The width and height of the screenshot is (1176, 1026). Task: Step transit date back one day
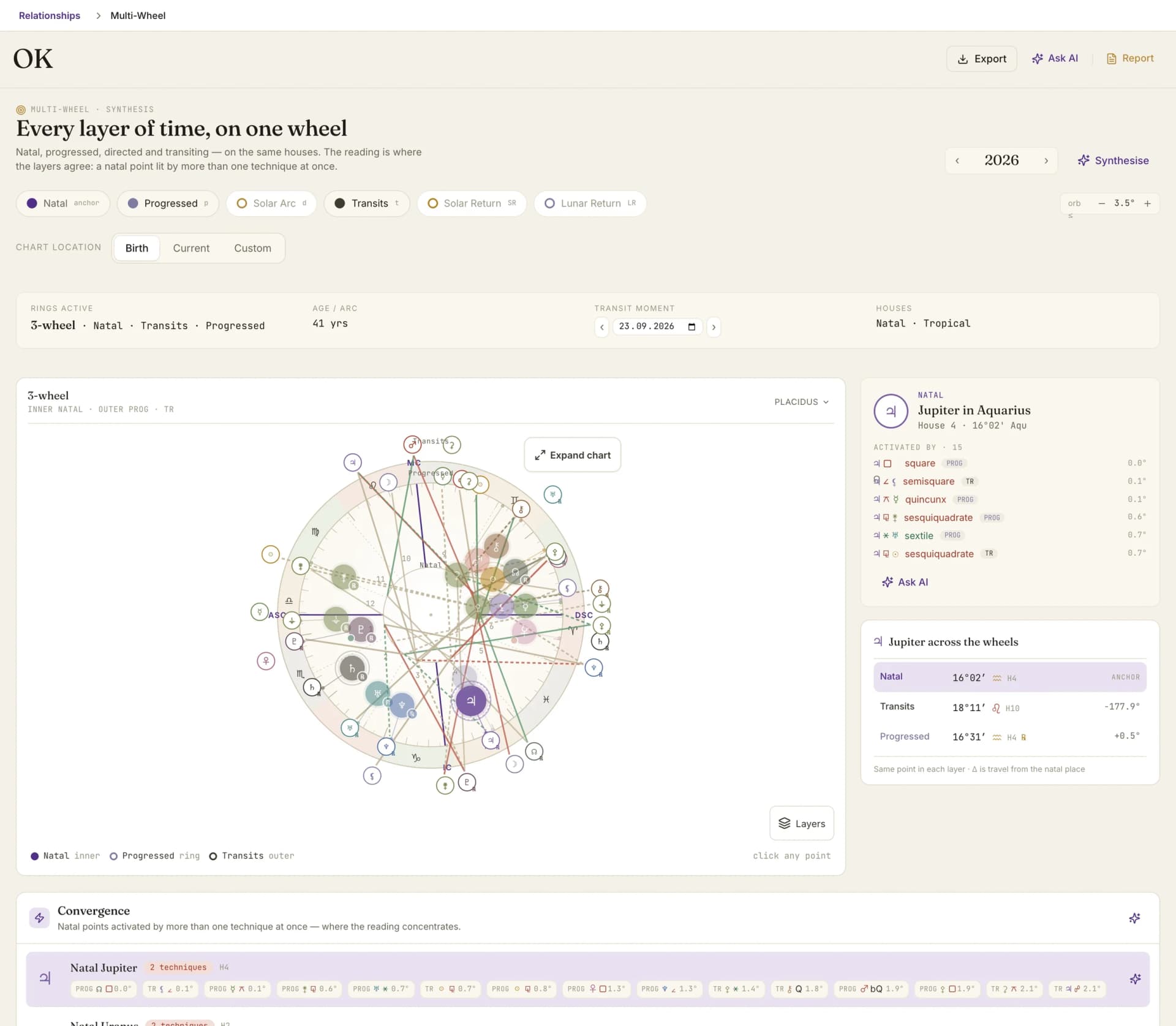(602, 327)
